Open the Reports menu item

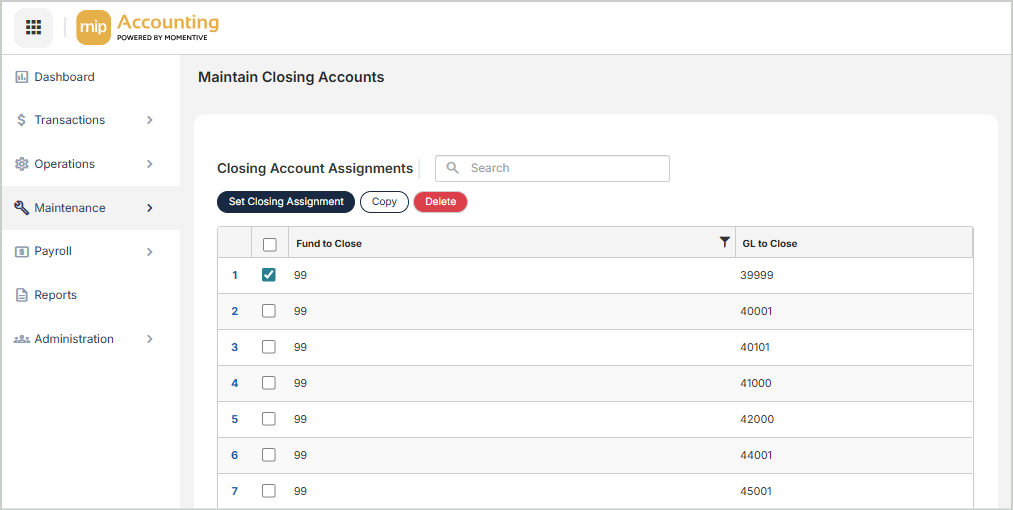(55, 295)
